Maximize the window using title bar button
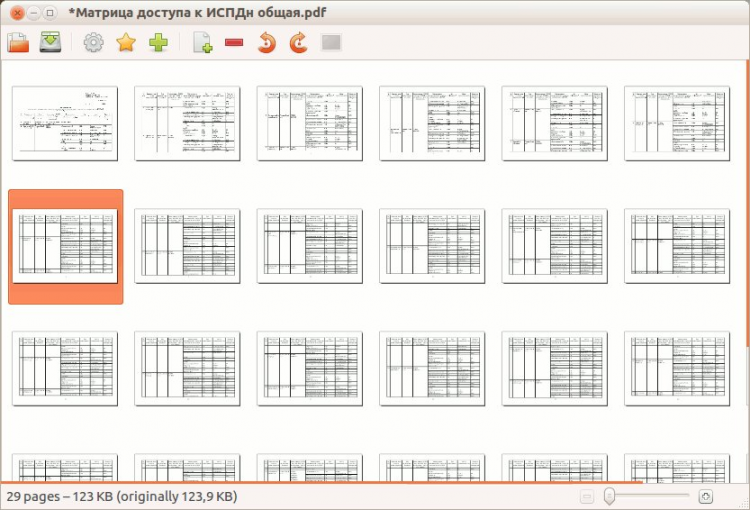This screenshot has width=750, height=510. click(x=50, y=13)
